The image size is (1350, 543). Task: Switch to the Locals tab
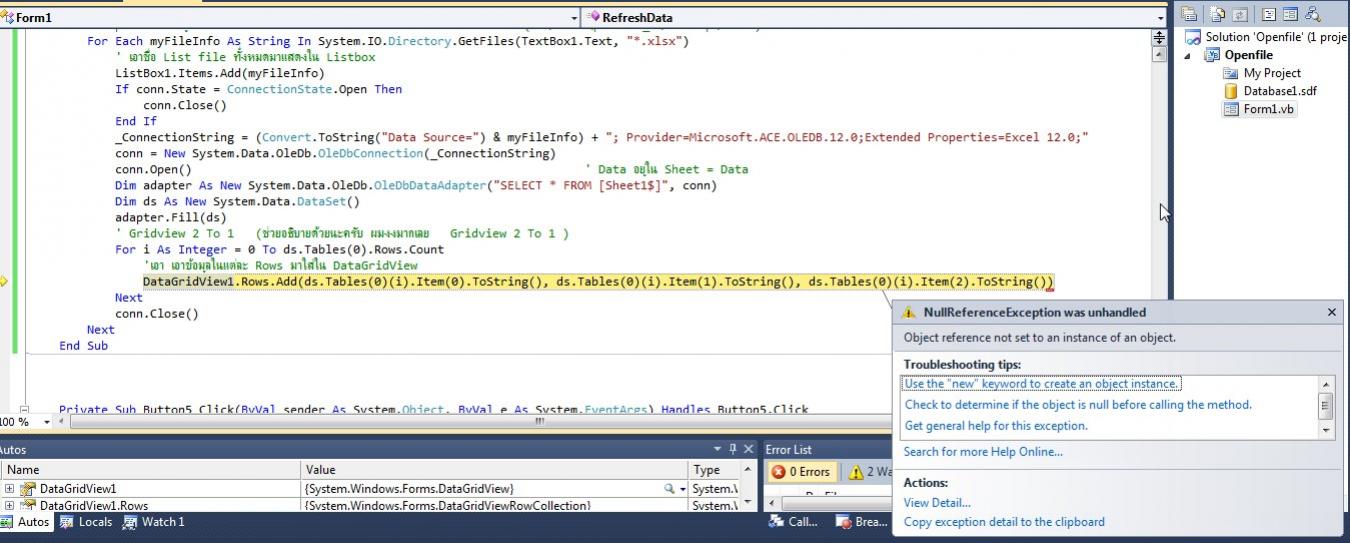[x=87, y=522]
